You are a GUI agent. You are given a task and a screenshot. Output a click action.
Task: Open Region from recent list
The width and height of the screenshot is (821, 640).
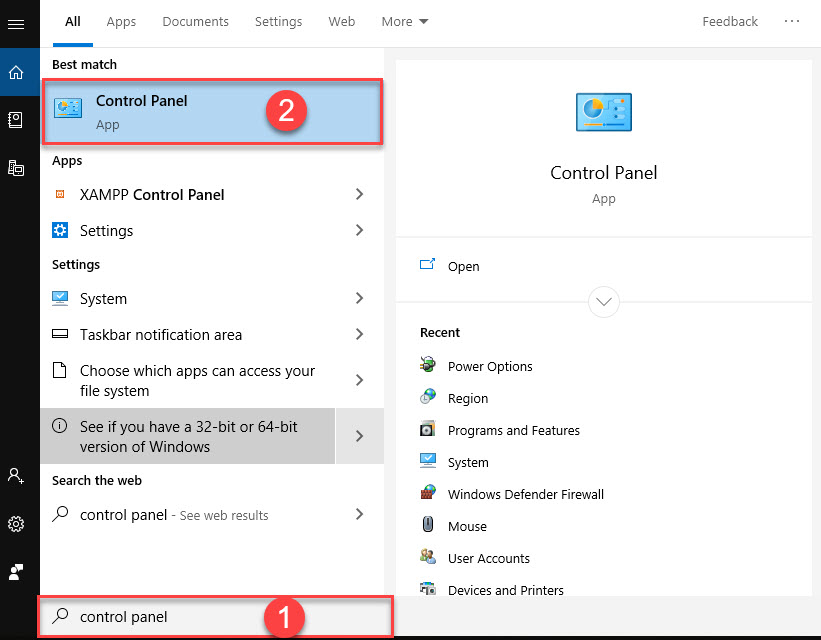tap(468, 399)
